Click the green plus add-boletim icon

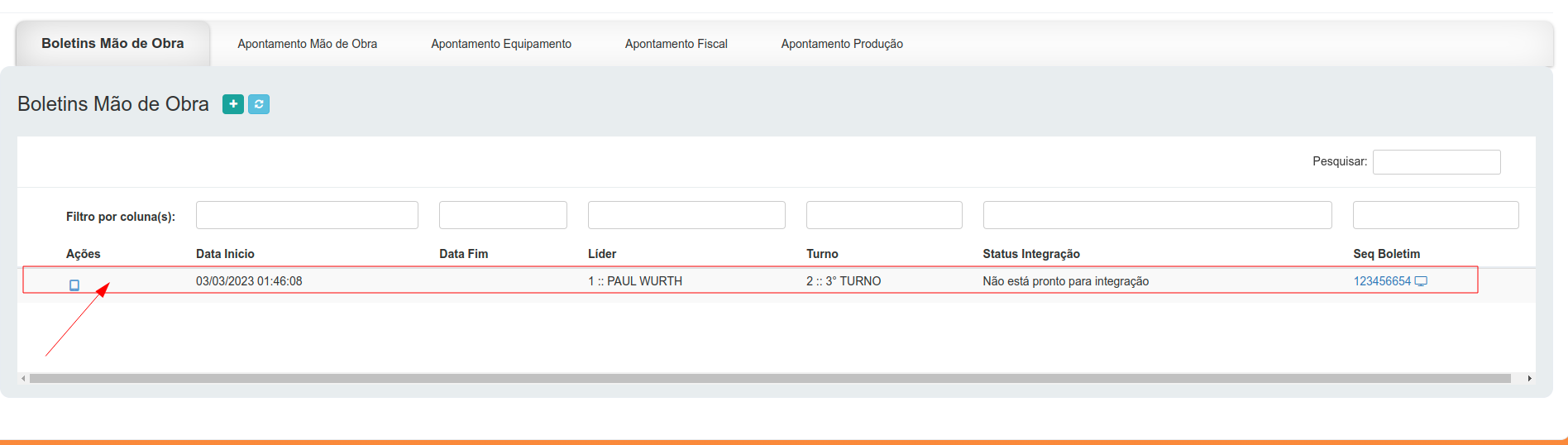coord(233,104)
